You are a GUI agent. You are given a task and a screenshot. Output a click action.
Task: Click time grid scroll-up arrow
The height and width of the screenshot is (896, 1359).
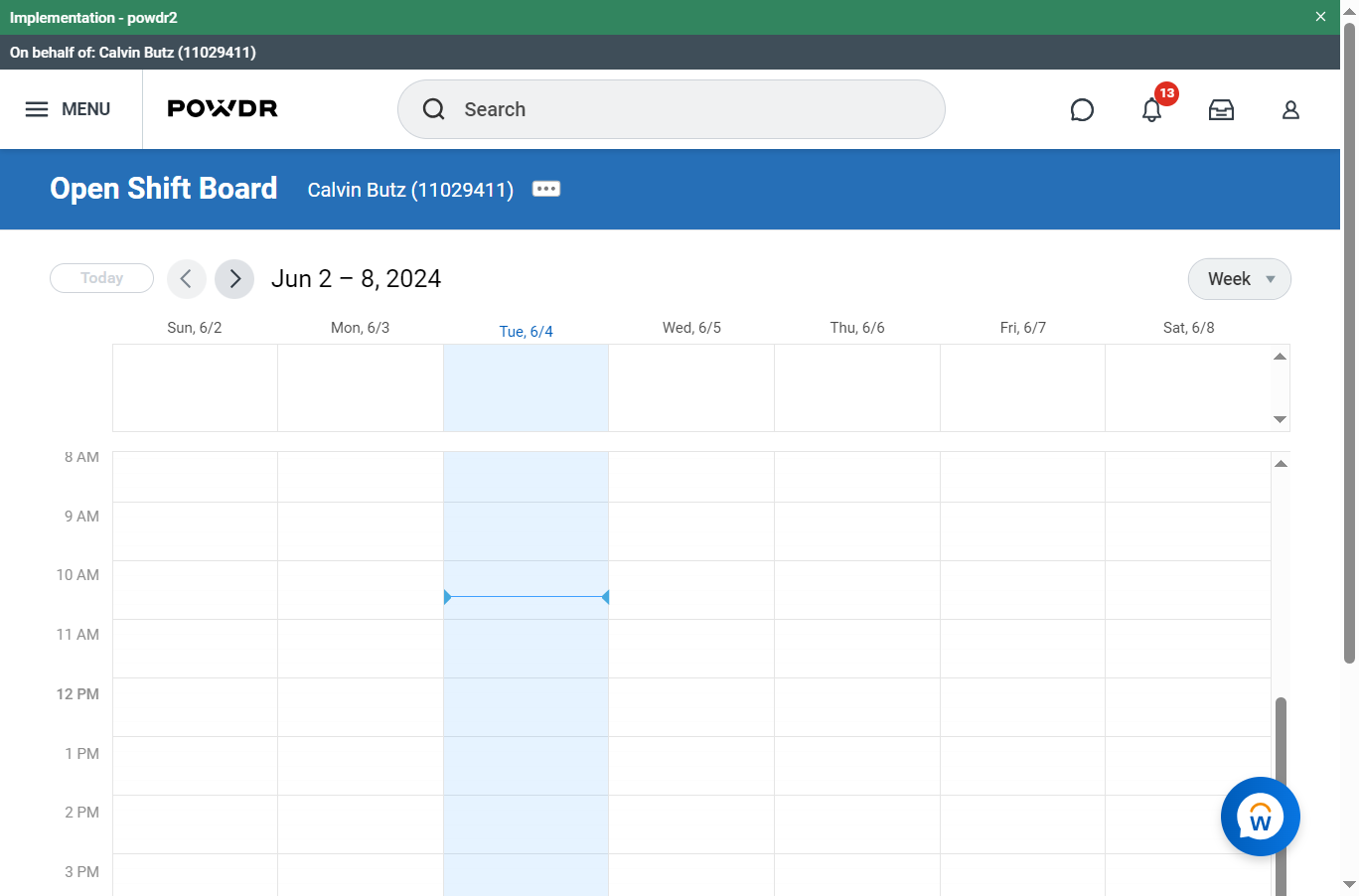[1281, 464]
